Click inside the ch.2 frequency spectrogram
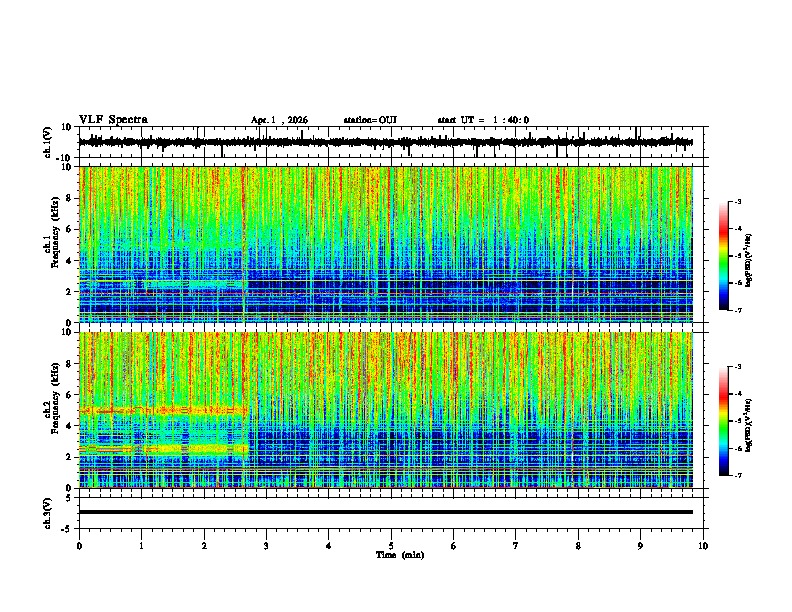Image resolution: width=792 pixels, height=612 pixels. pos(386,410)
